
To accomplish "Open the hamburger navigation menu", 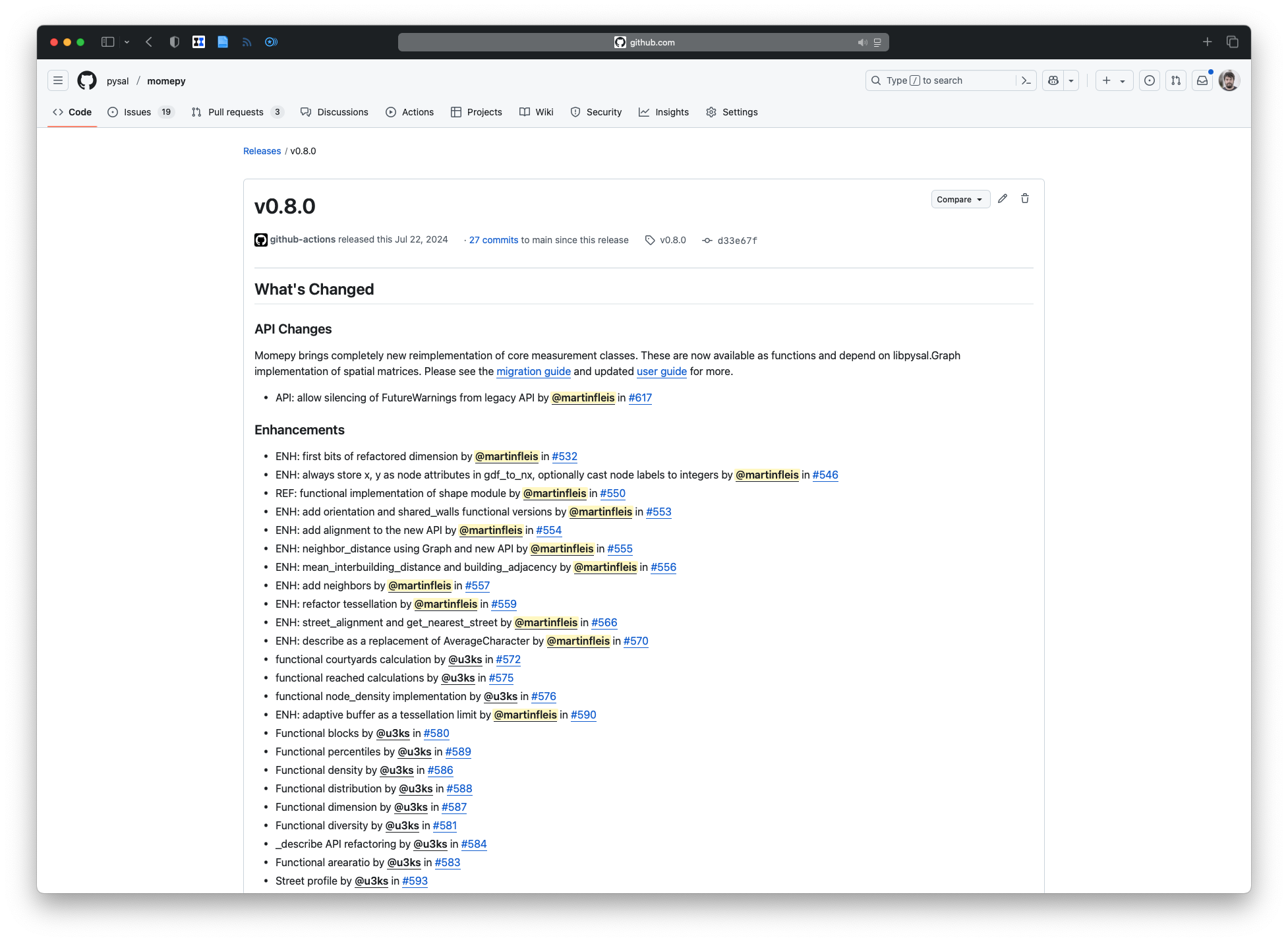I will (58, 80).
